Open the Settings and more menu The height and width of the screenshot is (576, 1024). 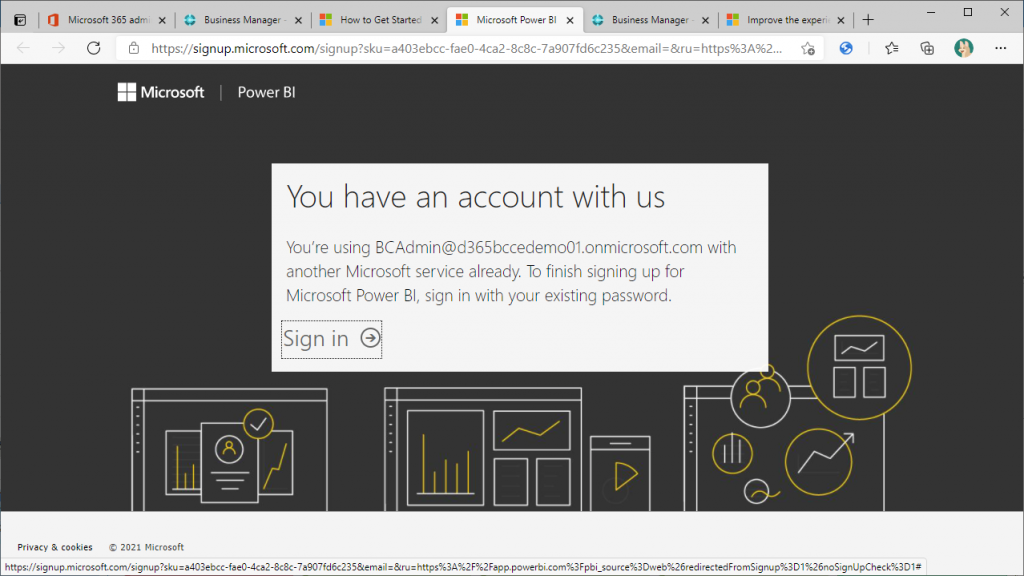pyautogui.click(x=1000, y=48)
